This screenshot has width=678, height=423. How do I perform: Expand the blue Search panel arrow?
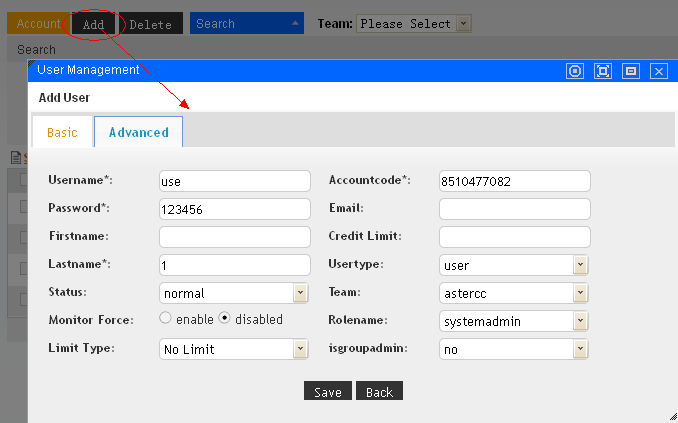[294, 23]
